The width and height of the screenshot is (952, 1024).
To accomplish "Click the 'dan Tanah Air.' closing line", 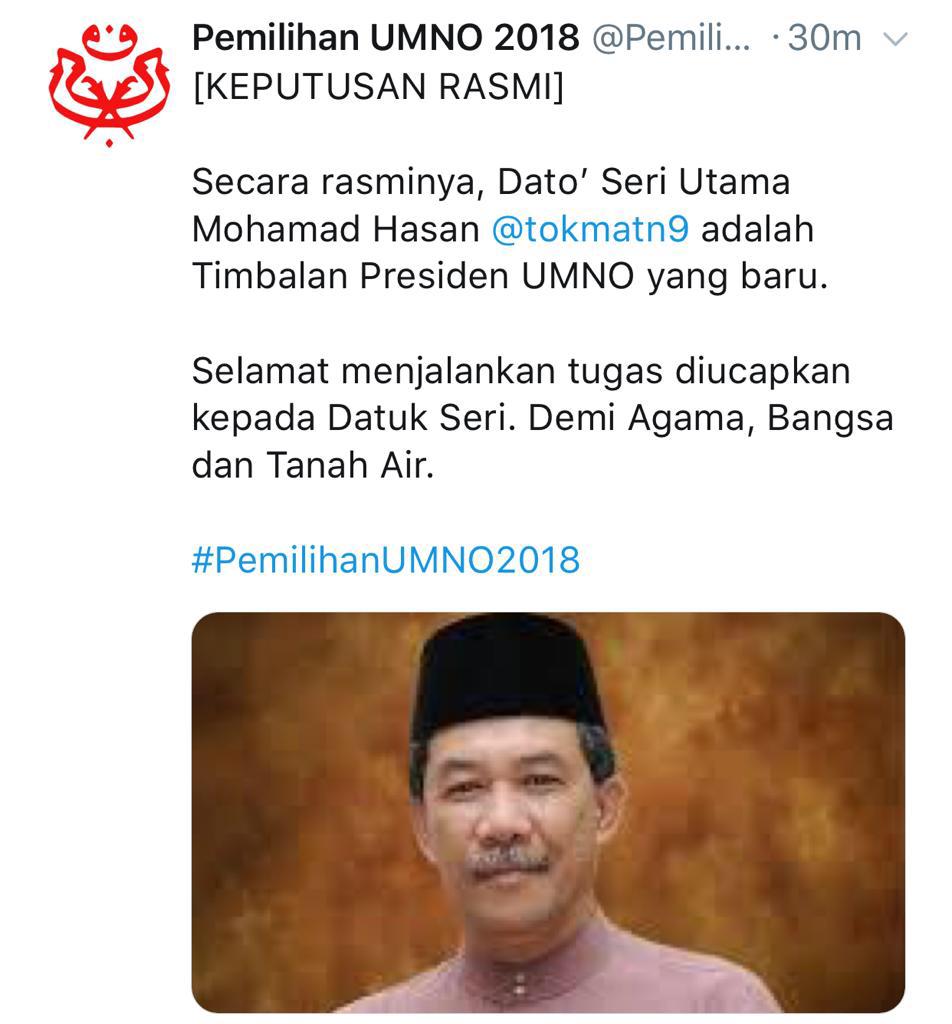I will coord(313,466).
